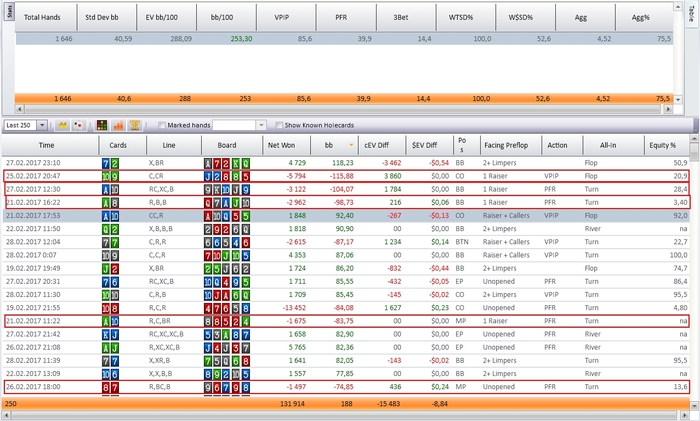Click the gold trophy icon
This screenshot has height=421, width=700.
click(134, 125)
